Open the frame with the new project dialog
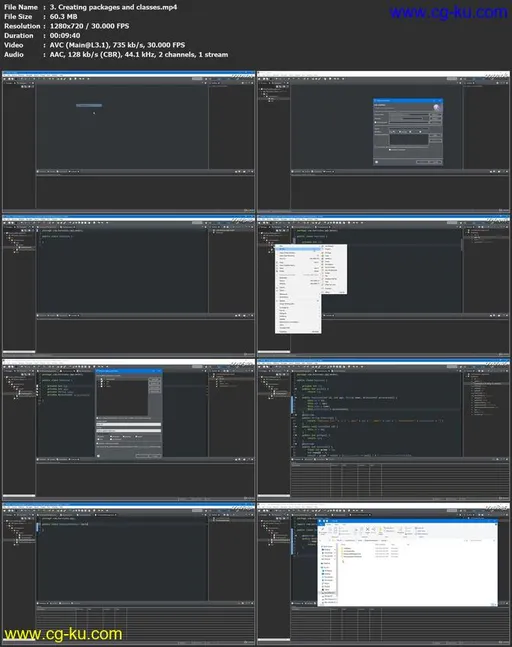Viewport: 512px width, 647px height. click(383, 142)
